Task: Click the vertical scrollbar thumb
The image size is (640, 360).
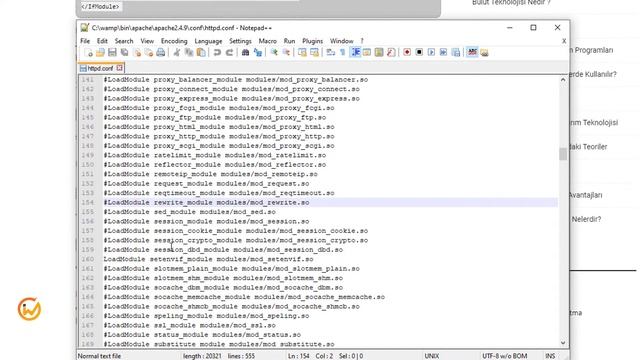Action: [x=563, y=154]
